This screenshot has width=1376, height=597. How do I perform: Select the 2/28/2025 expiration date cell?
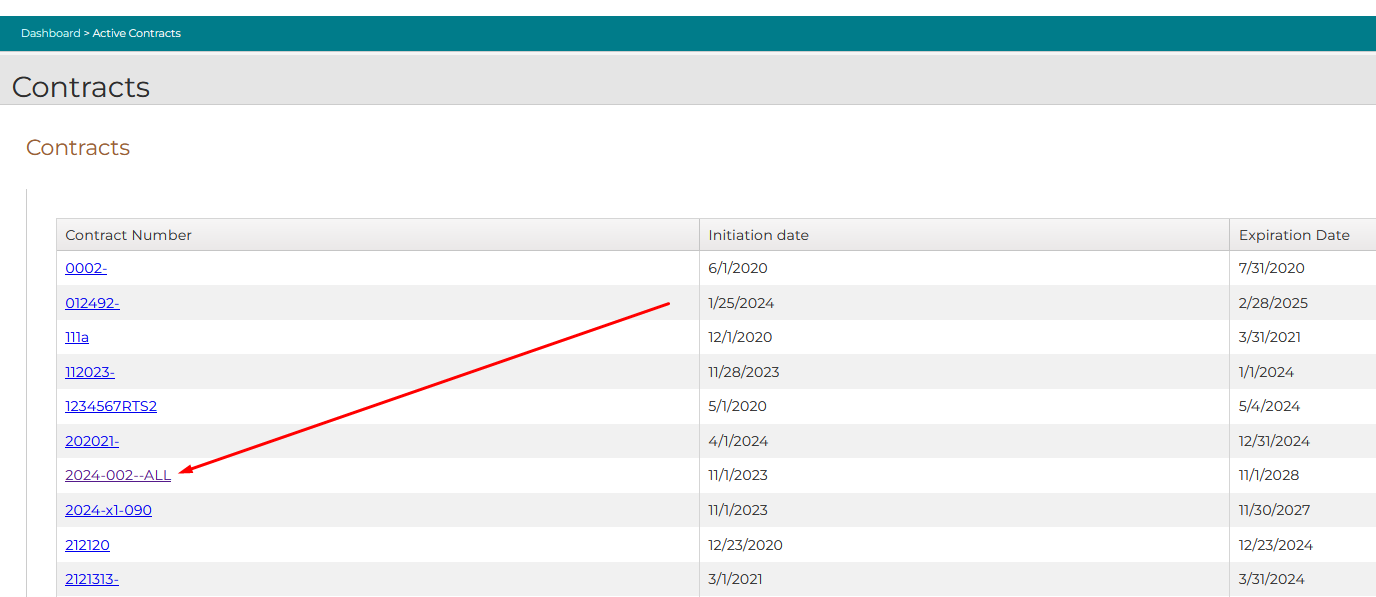tap(1273, 303)
